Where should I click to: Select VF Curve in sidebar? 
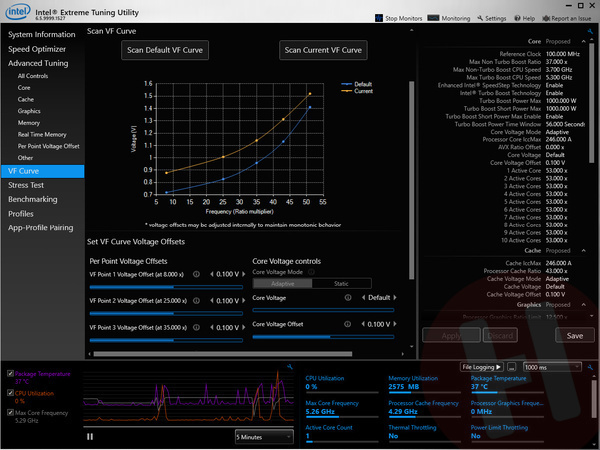click(42, 171)
